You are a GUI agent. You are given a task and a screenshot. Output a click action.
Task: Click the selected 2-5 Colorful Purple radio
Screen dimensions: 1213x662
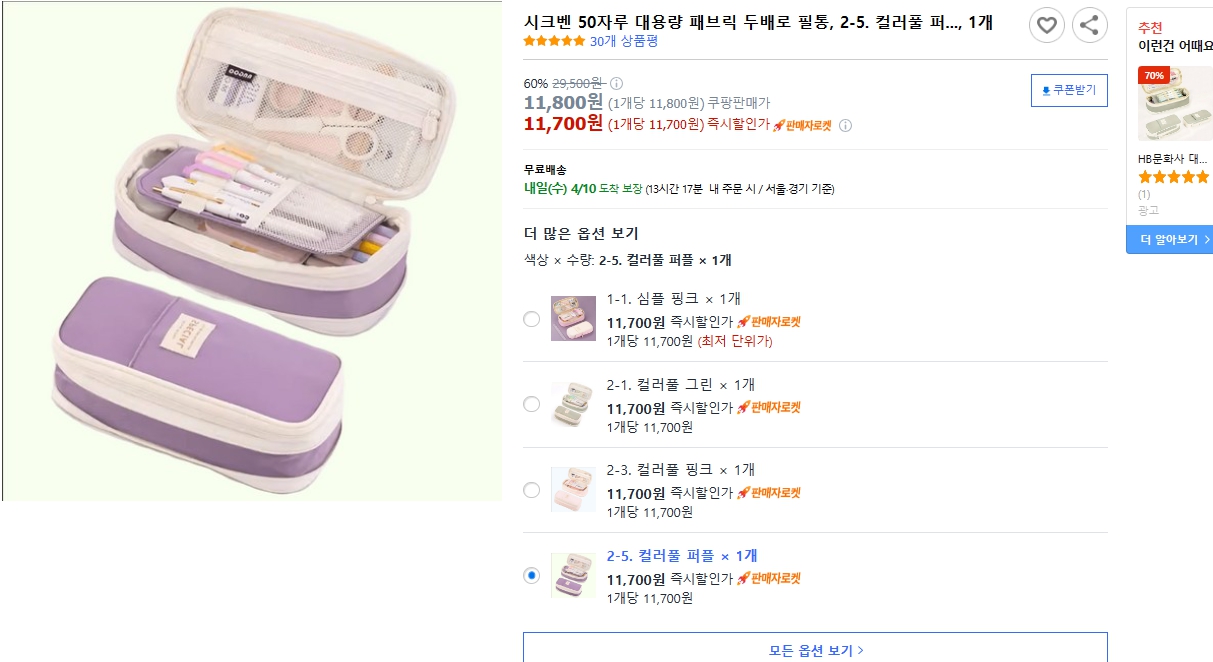(532, 575)
